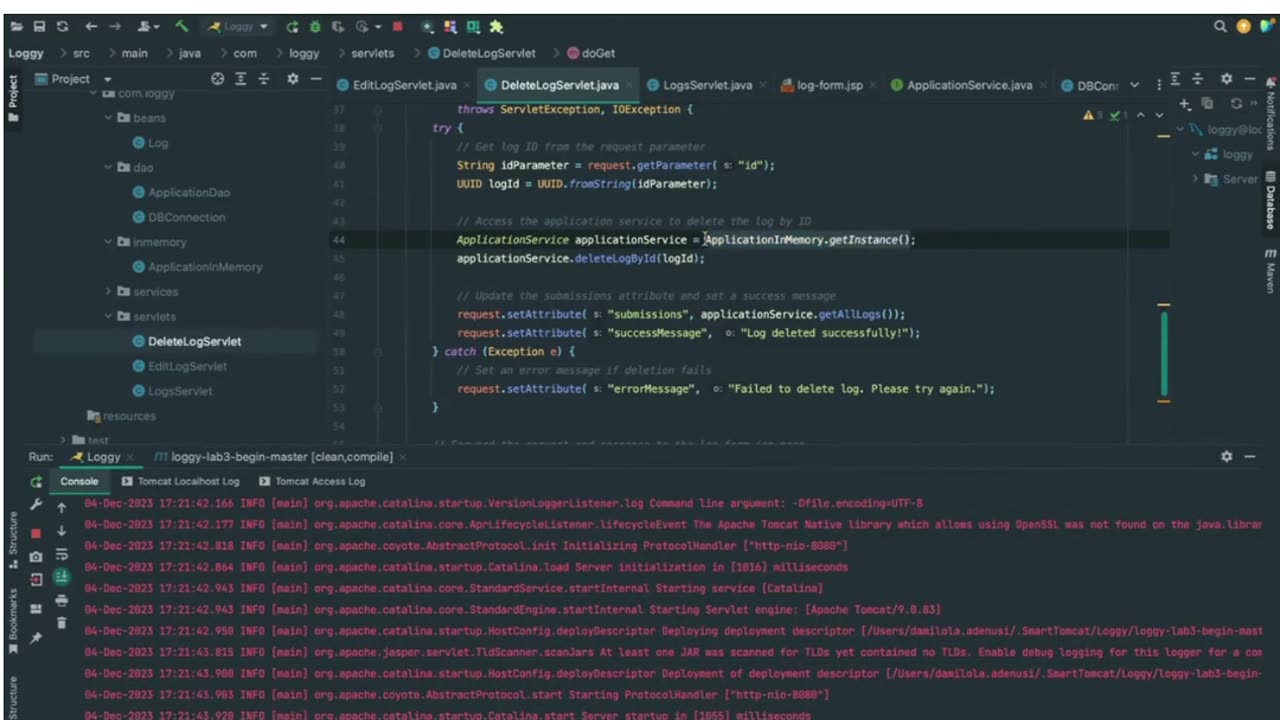Click the Build project hammer icon

(182, 27)
